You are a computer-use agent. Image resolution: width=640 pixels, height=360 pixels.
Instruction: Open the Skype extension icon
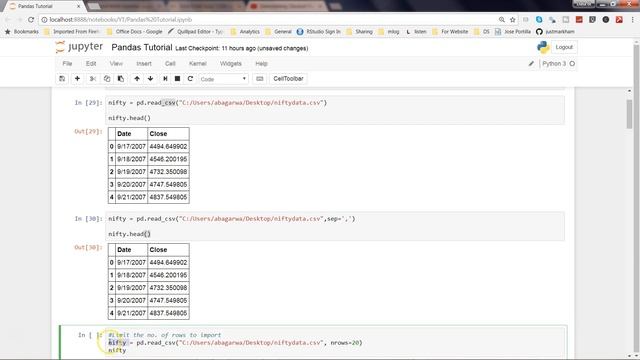tap(539, 20)
